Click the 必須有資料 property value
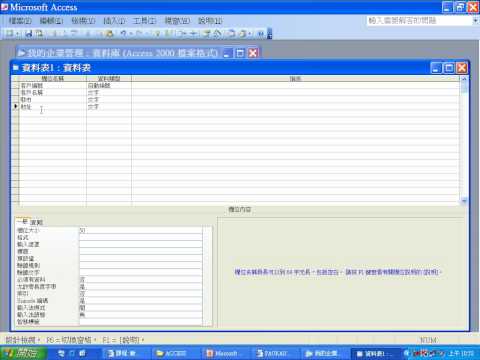 [x=140, y=279]
